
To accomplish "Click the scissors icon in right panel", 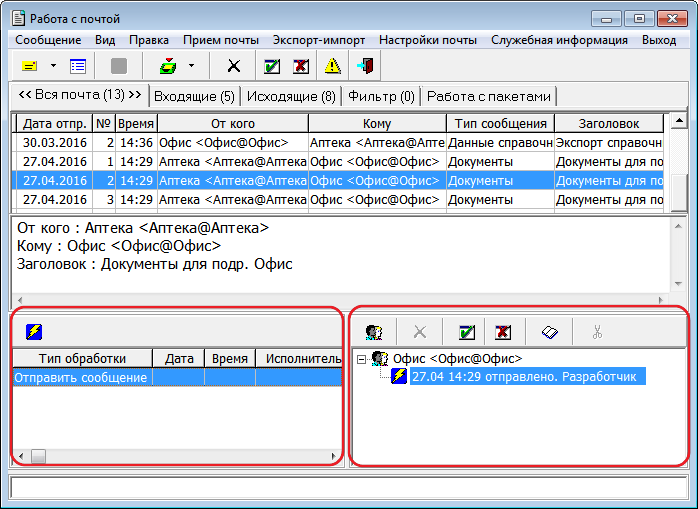I will click(x=597, y=332).
